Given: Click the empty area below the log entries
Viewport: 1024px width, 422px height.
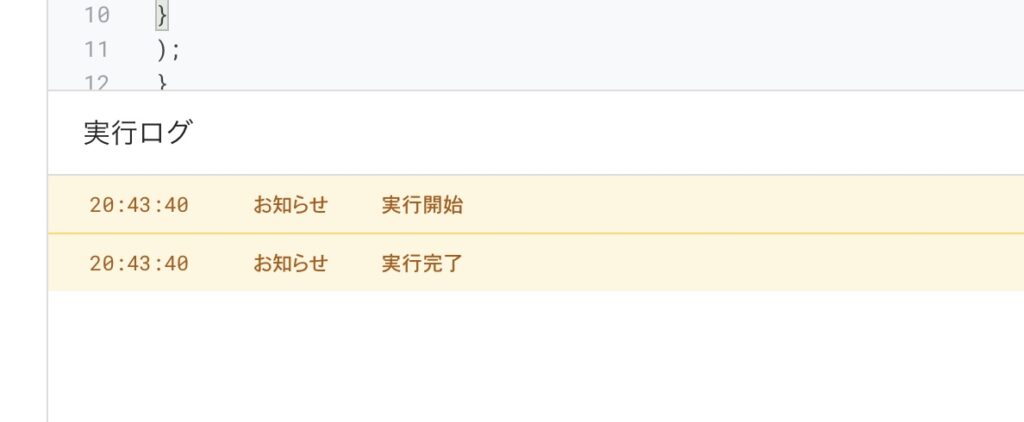Looking at the screenshot, I should [x=535, y=355].
